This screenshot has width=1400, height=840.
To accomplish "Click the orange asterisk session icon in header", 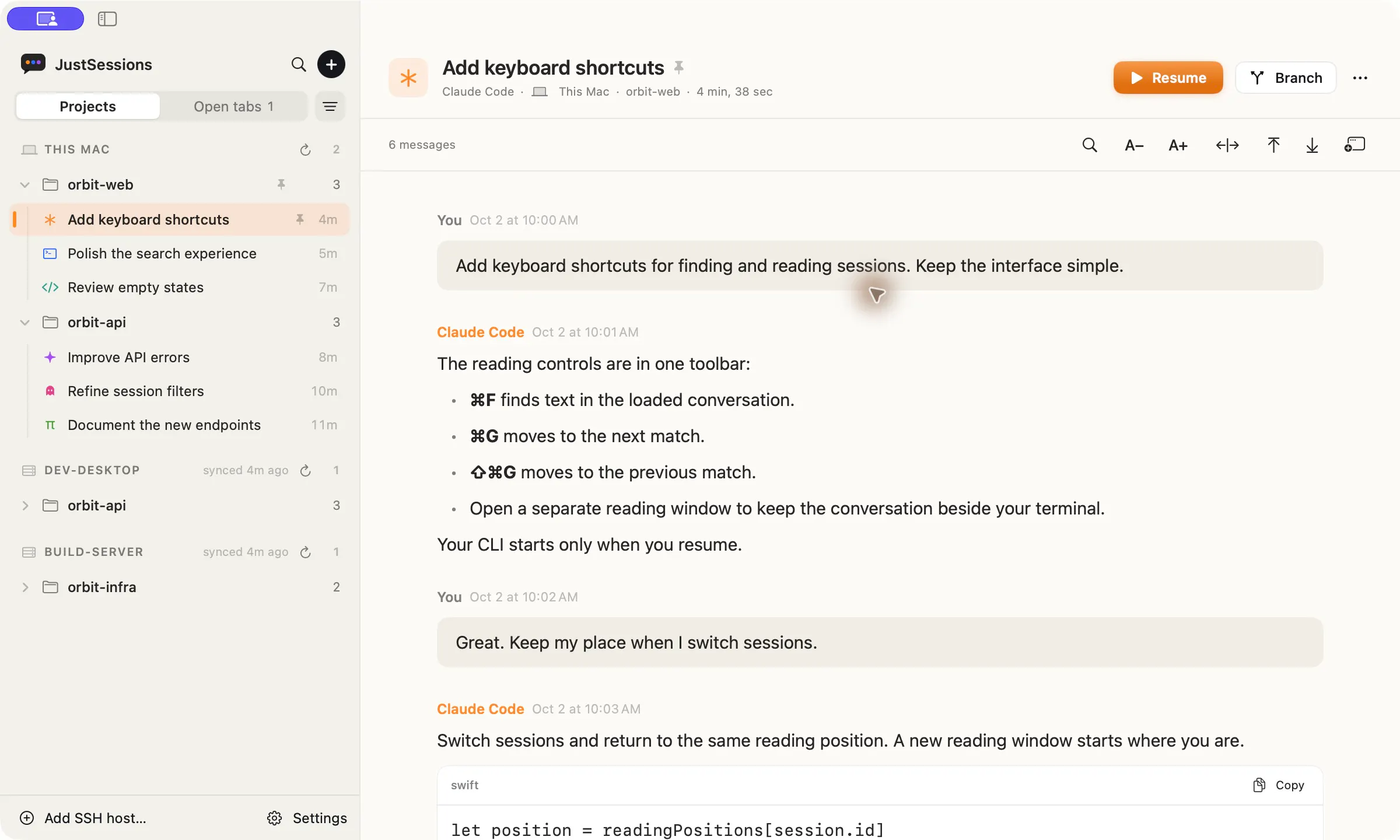I will point(408,78).
